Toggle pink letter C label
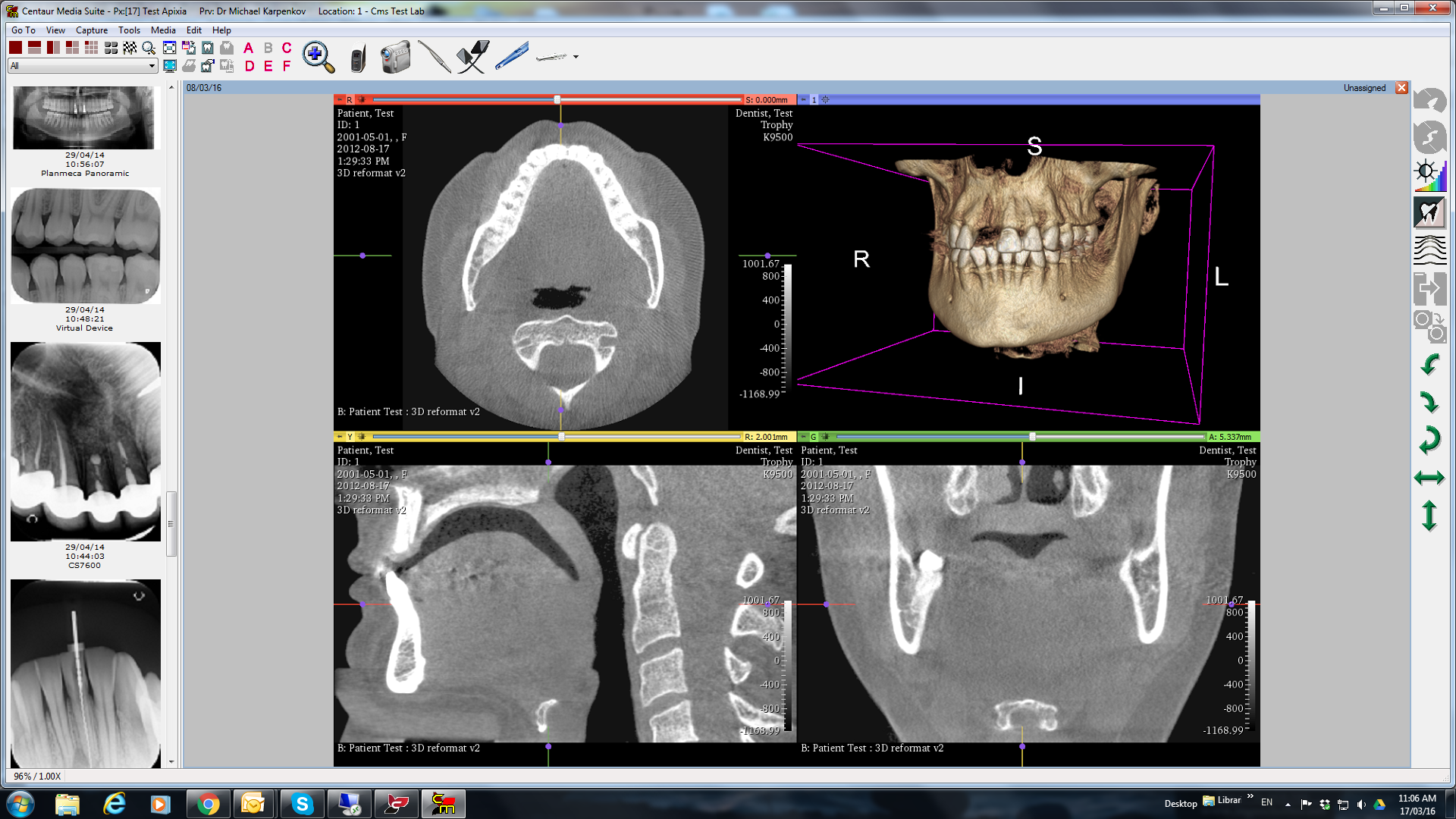 (287, 48)
